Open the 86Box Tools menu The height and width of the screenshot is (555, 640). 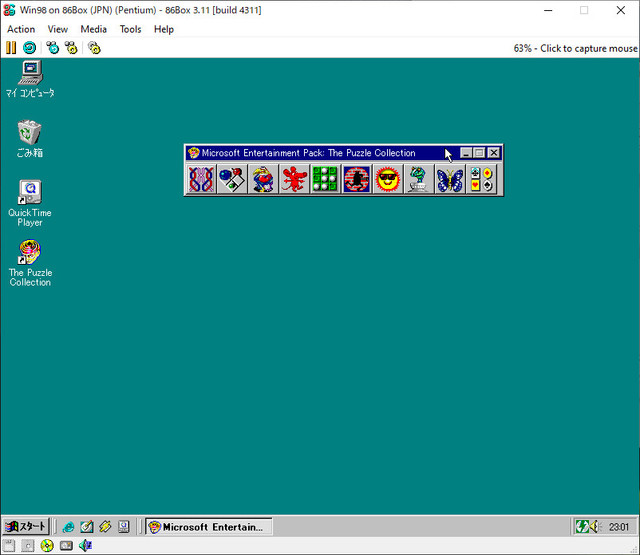(130, 29)
